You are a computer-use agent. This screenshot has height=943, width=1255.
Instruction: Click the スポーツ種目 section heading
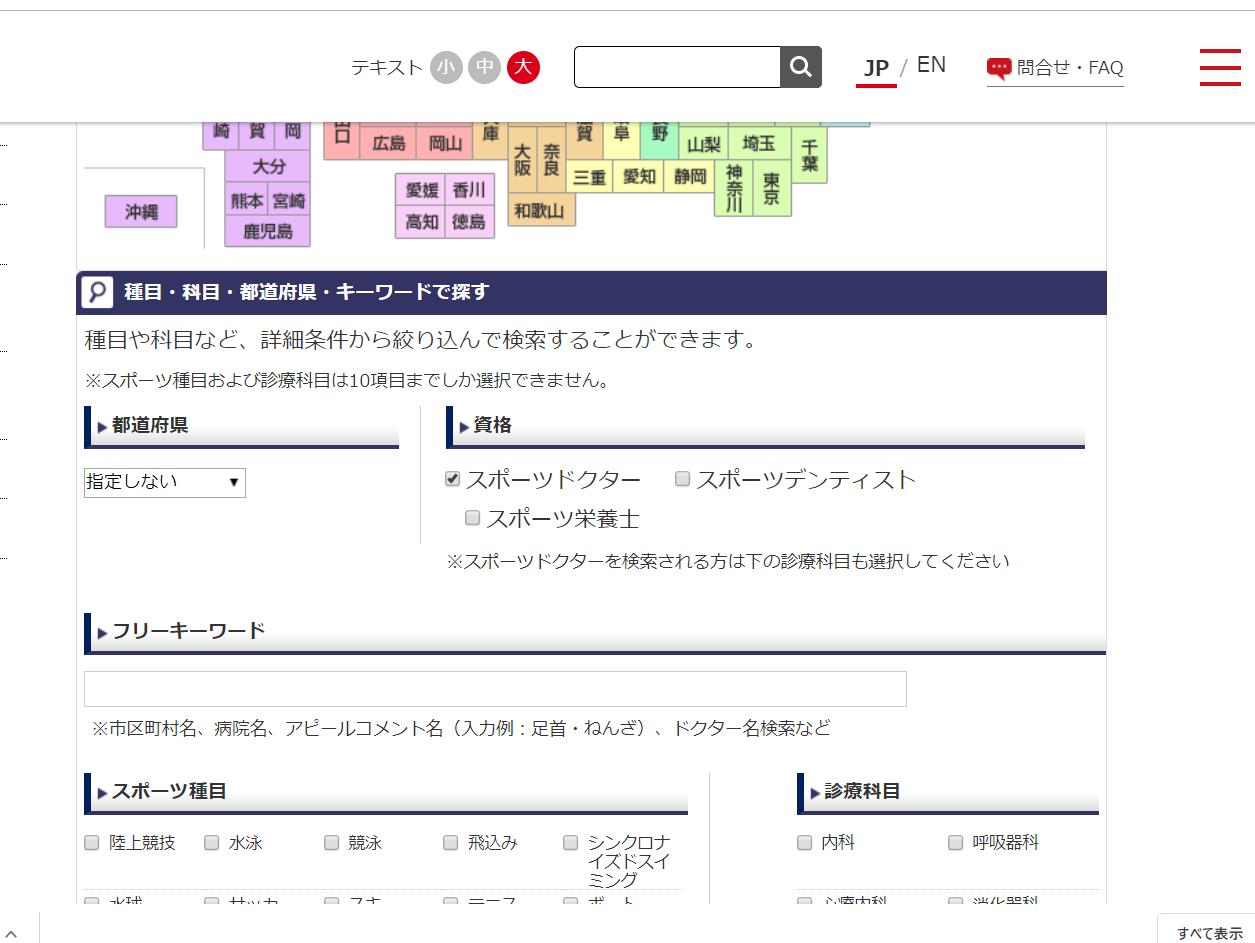click(x=169, y=791)
